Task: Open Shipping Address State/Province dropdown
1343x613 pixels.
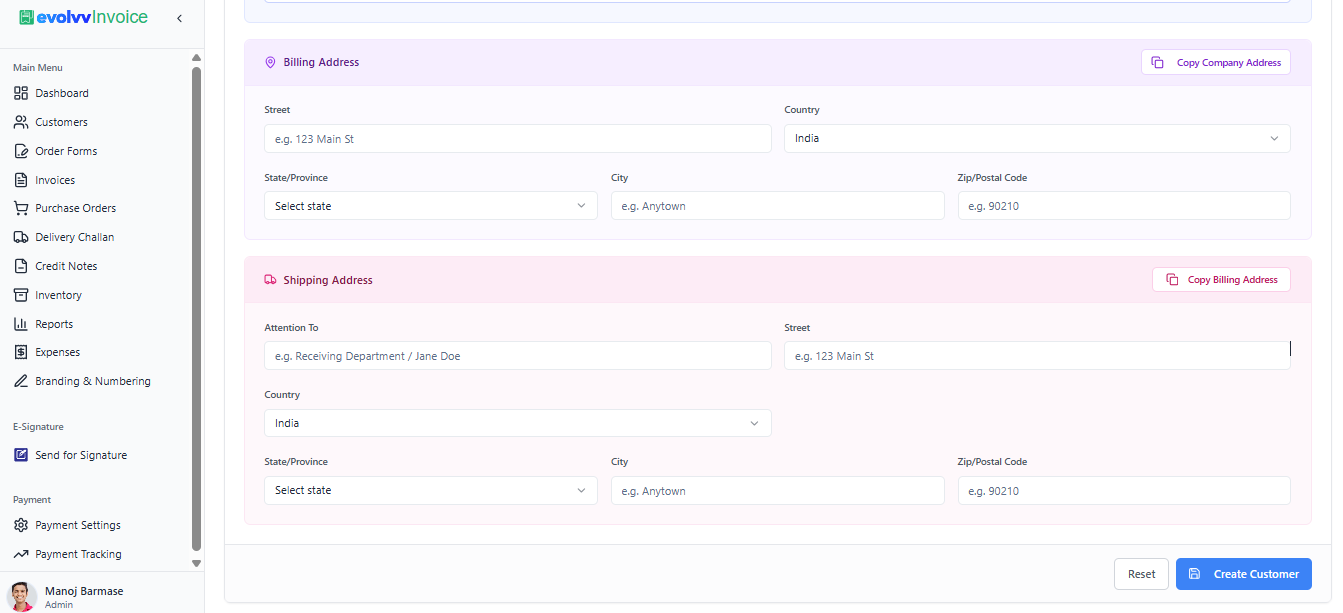Action: [x=431, y=490]
